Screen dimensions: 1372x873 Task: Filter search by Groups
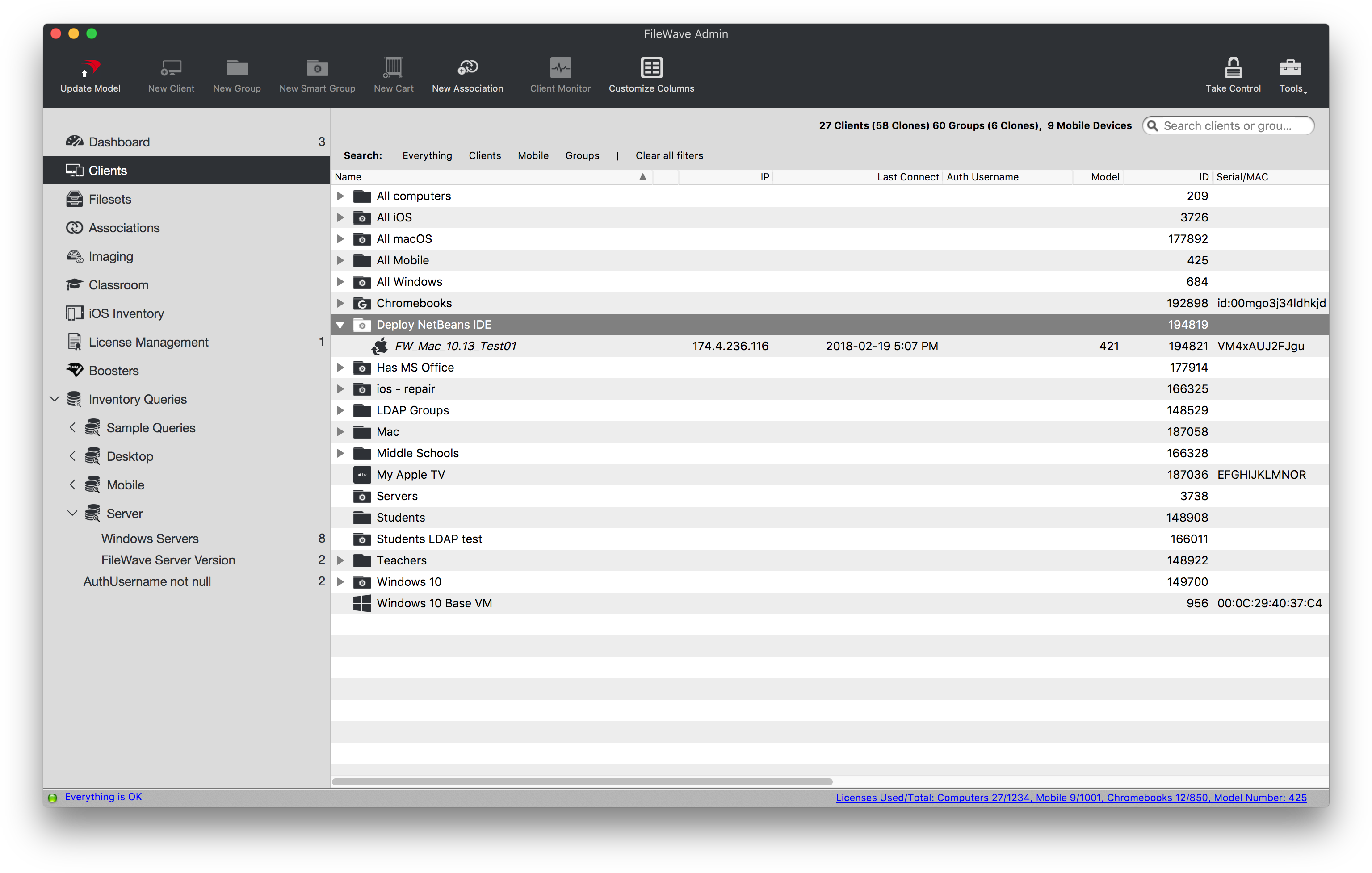[582, 155]
